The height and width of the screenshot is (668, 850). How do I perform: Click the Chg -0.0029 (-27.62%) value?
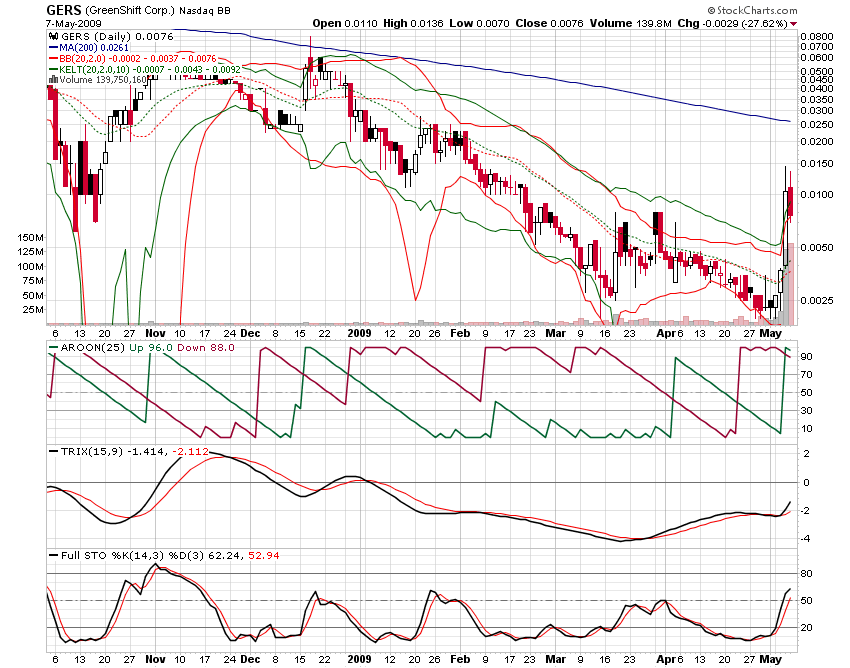pos(732,23)
